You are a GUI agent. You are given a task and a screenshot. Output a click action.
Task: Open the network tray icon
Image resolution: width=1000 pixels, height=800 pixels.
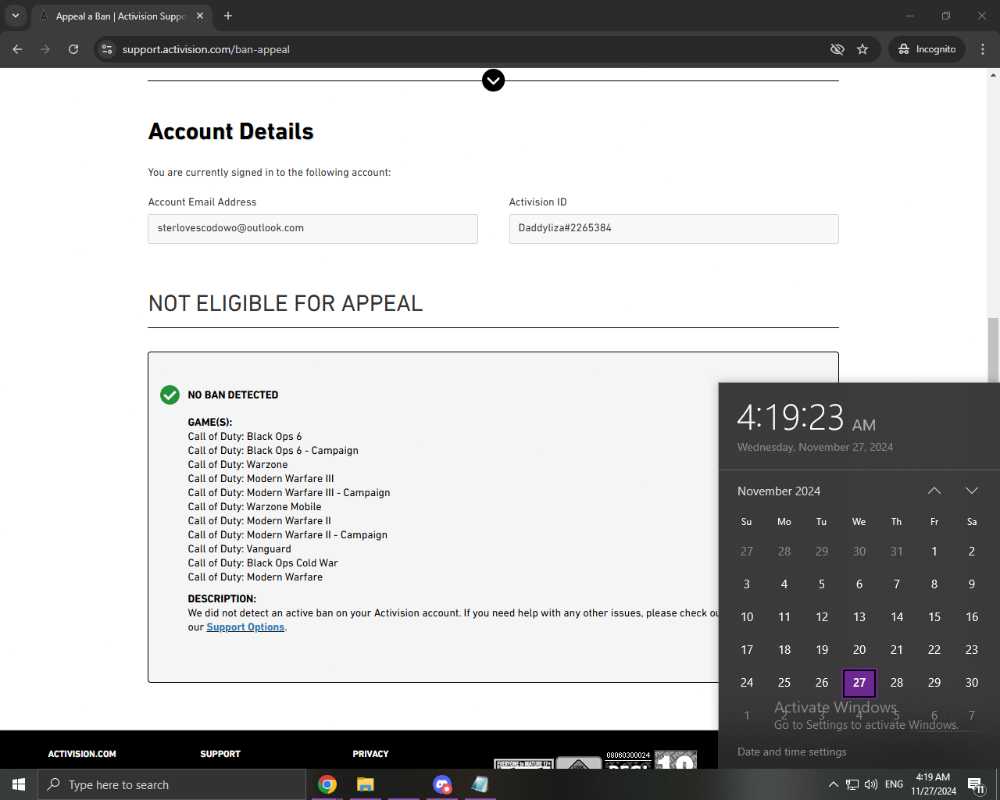click(x=852, y=784)
